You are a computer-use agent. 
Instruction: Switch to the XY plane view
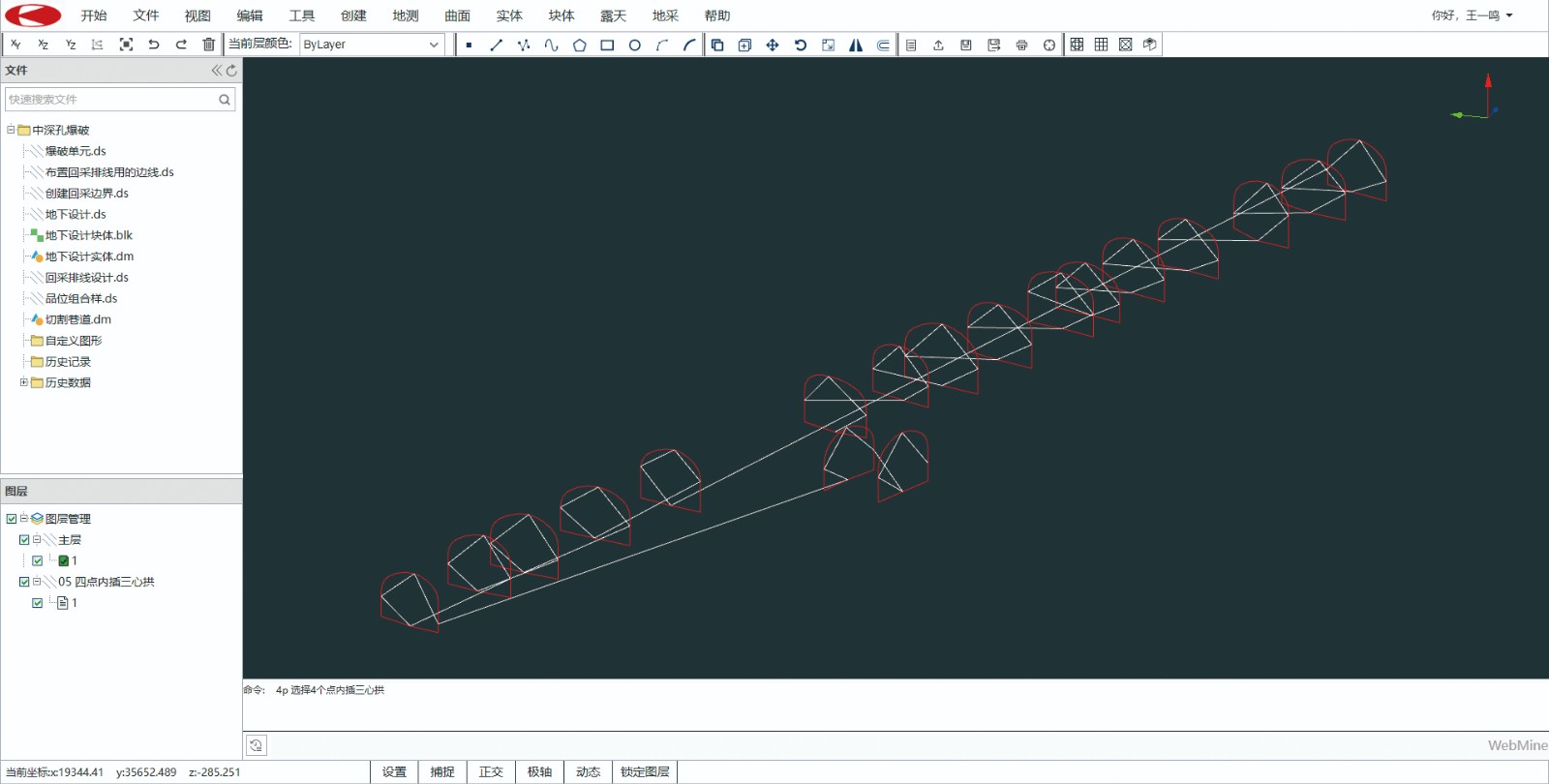coord(15,45)
